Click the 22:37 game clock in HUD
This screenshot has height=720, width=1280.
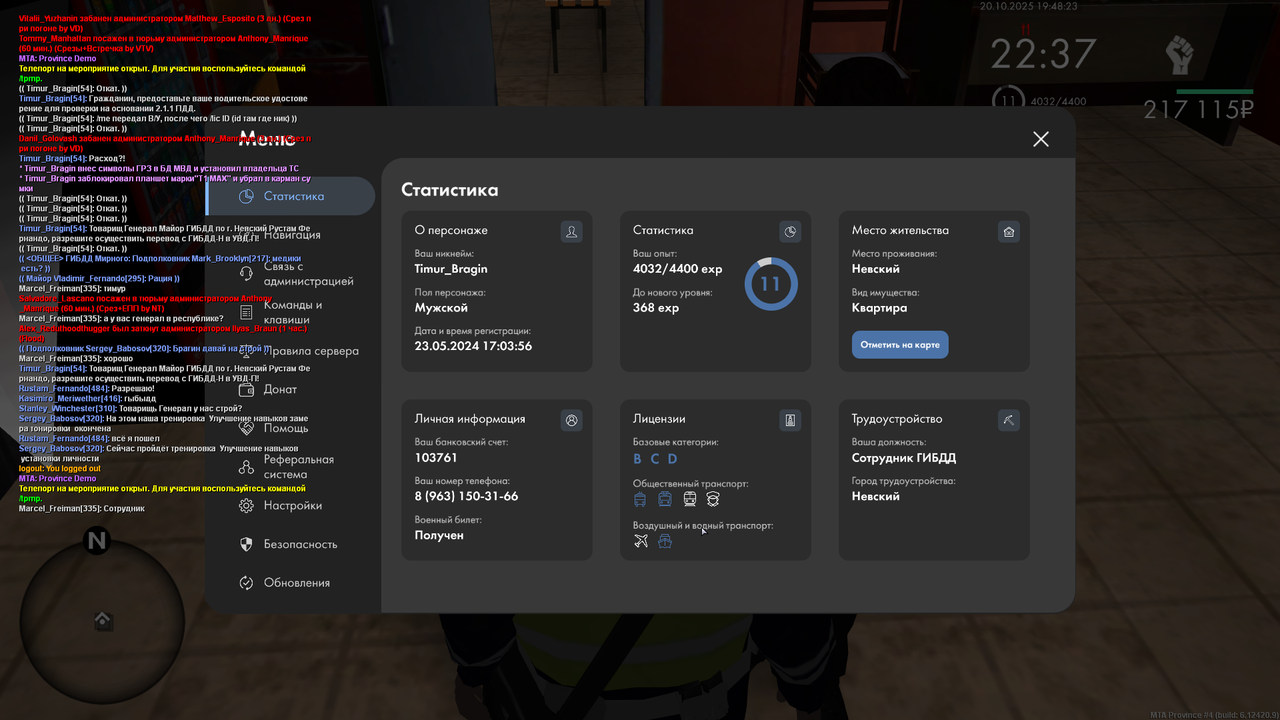(x=1043, y=54)
